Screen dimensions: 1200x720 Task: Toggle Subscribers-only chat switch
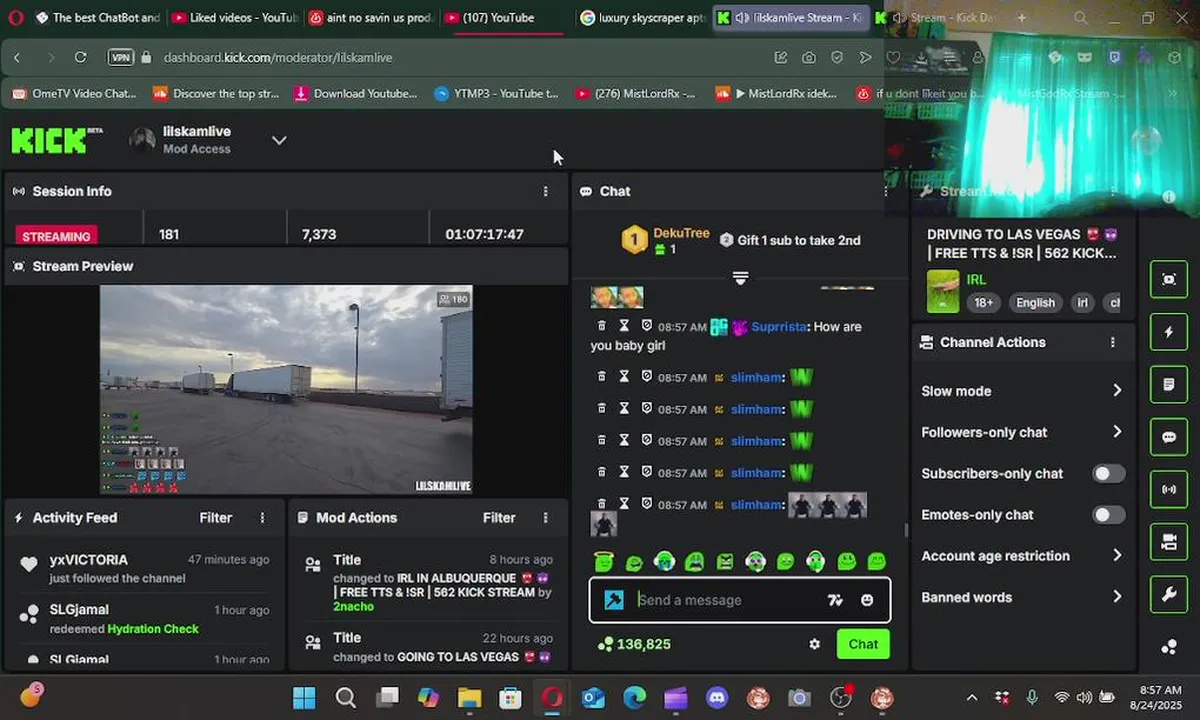(1108, 473)
